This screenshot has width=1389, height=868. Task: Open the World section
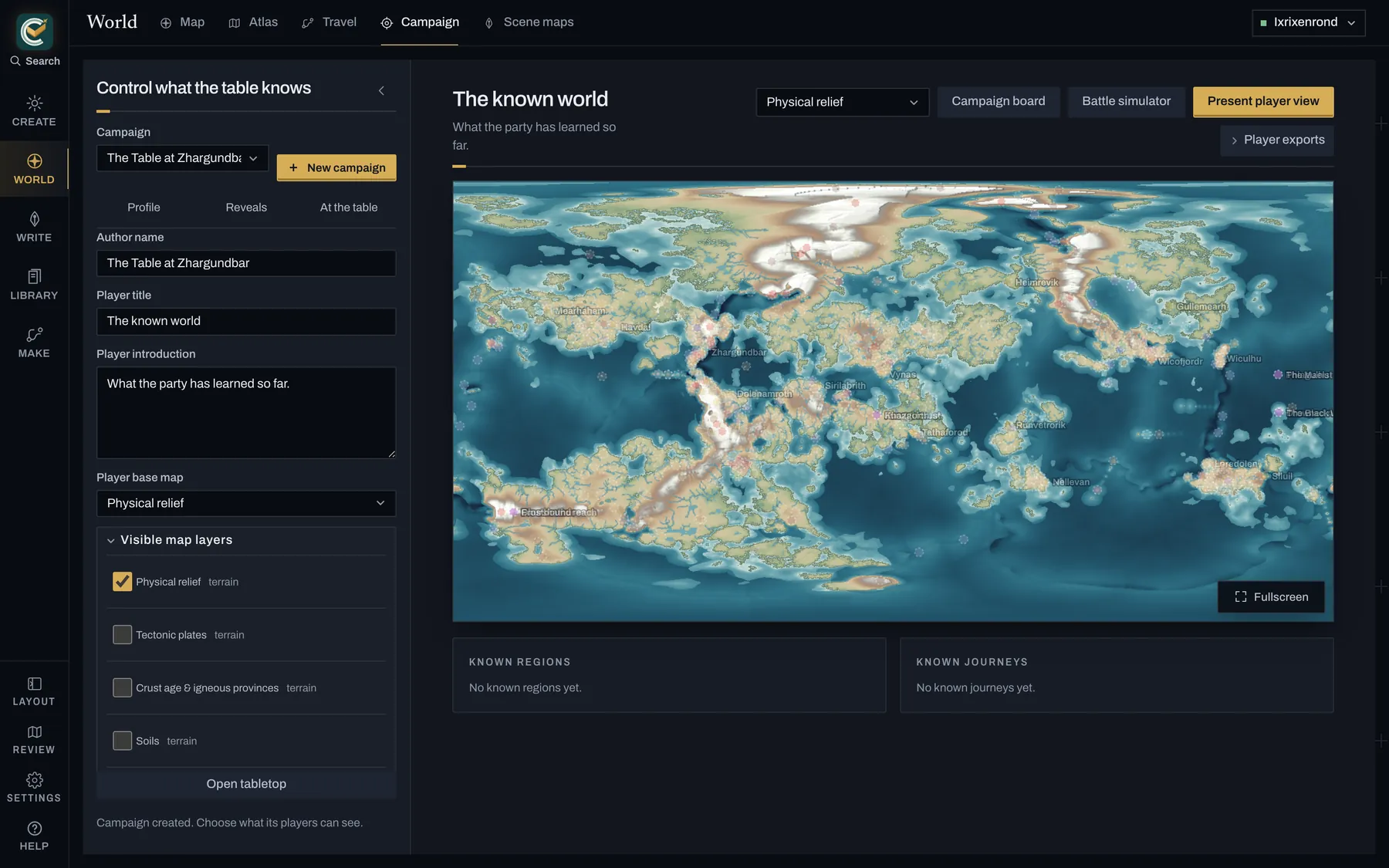pyautogui.click(x=34, y=169)
